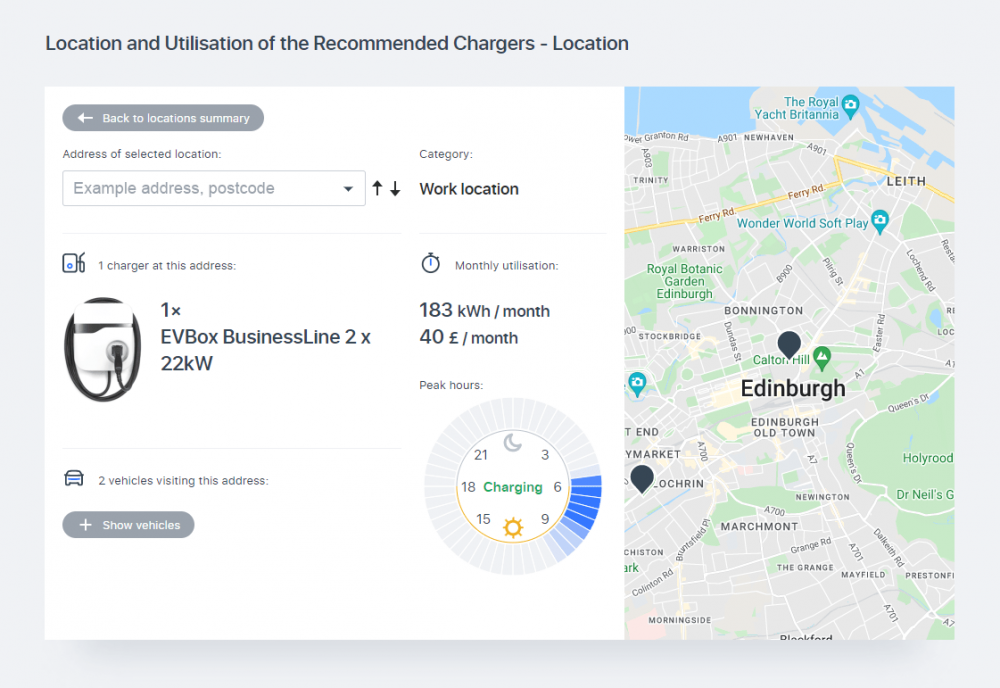Expand vehicles list with Show vehicles
This screenshot has height=688, width=1000.
point(129,525)
